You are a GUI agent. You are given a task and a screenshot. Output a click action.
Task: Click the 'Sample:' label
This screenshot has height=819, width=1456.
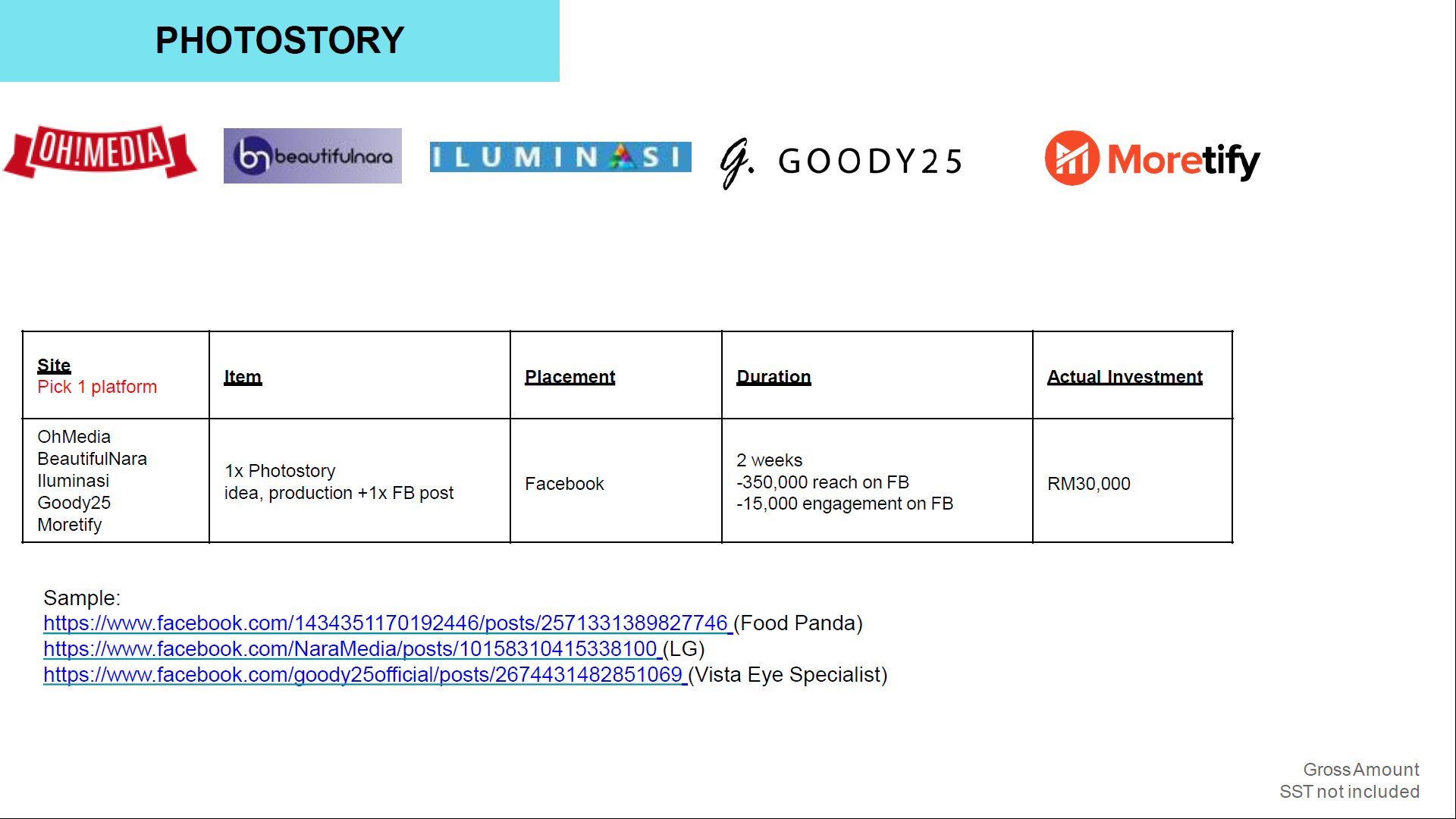pos(82,598)
